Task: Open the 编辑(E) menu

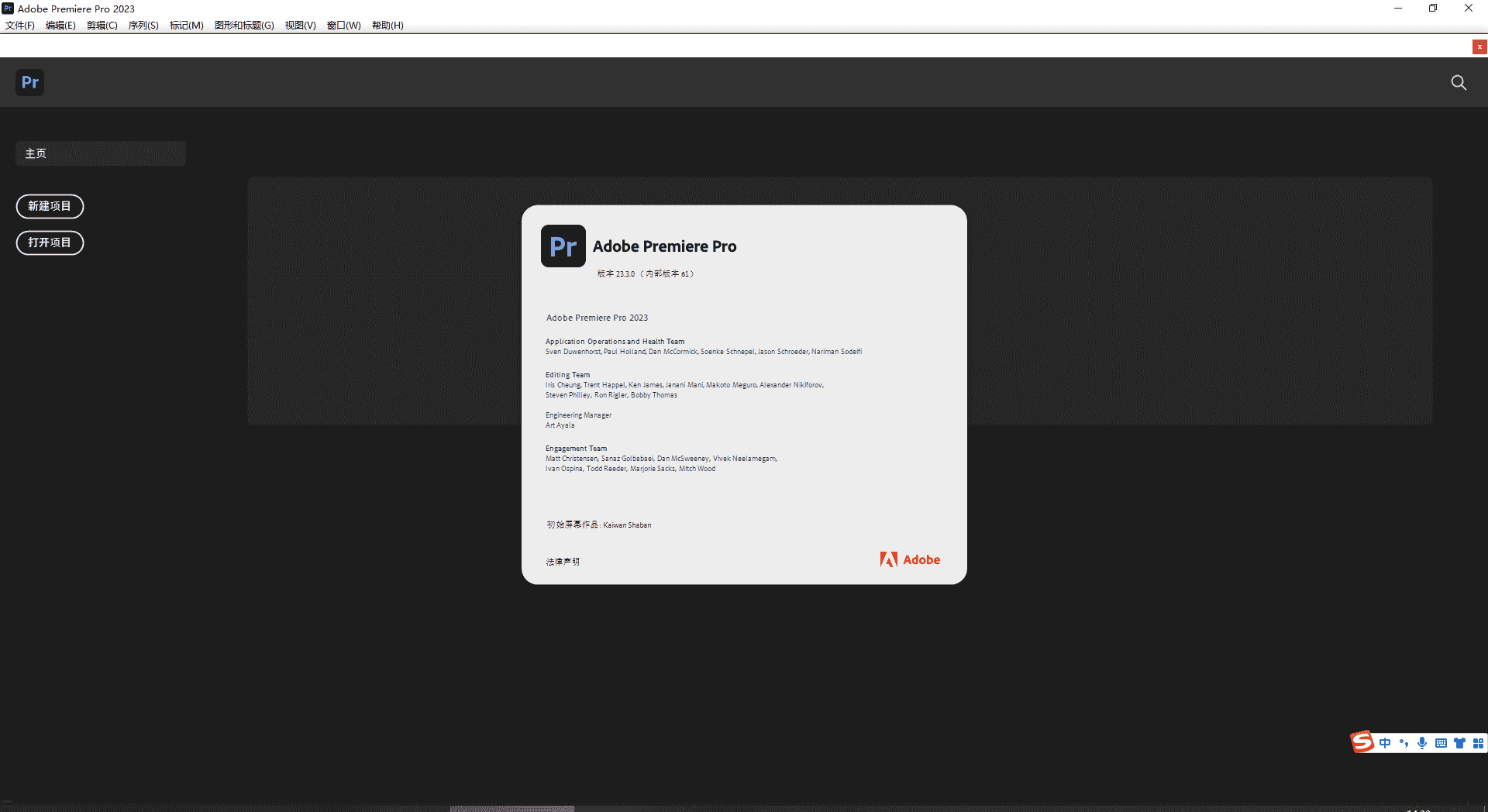Action: click(60, 26)
